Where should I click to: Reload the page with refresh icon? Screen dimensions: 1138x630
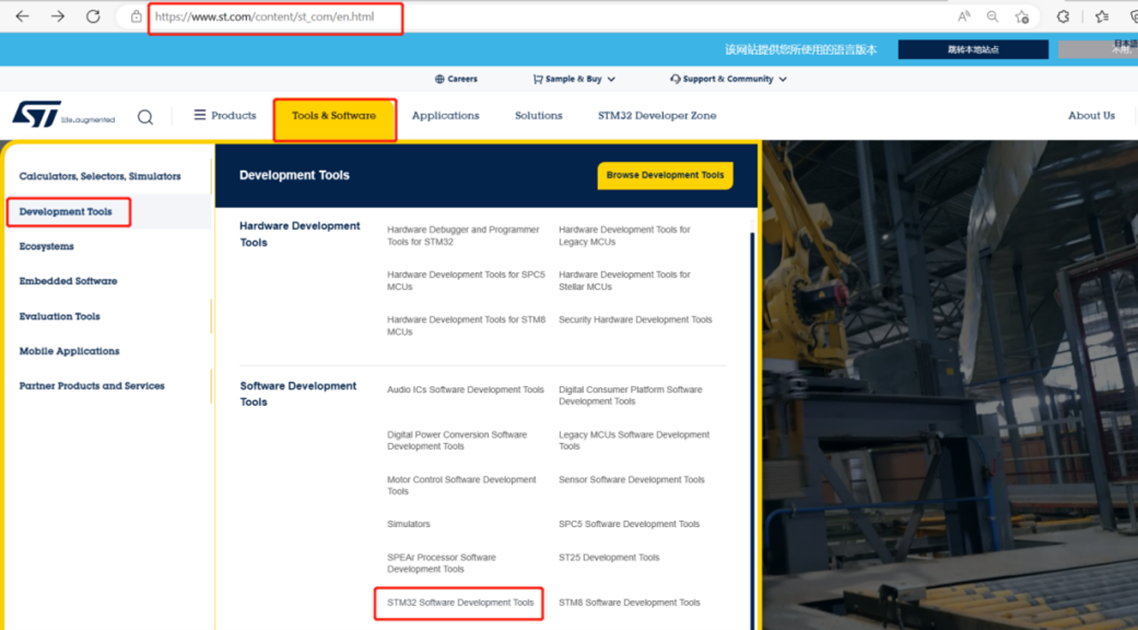(x=93, y=16)
